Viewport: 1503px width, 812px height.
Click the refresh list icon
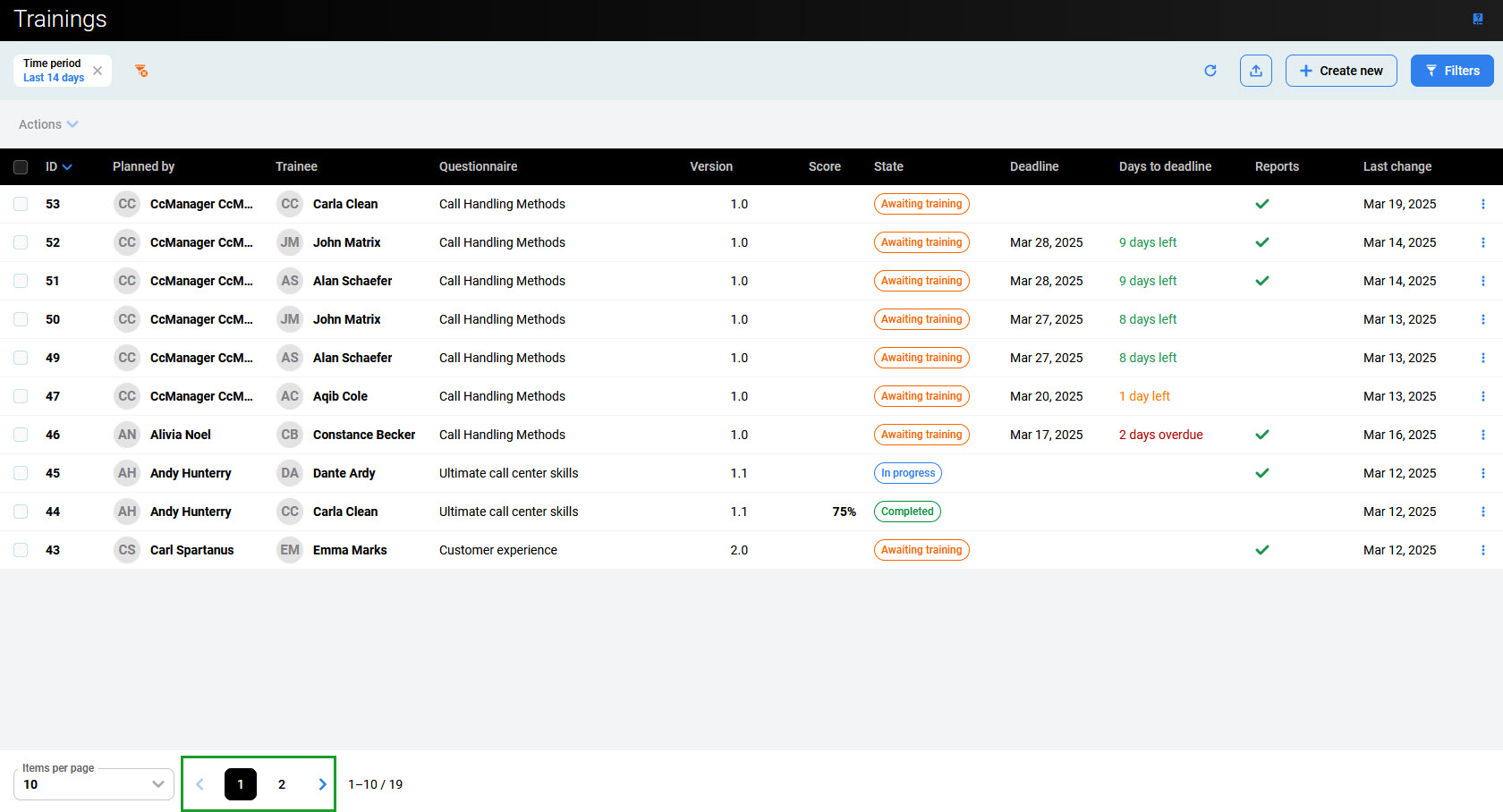(x=1210, y=71)
